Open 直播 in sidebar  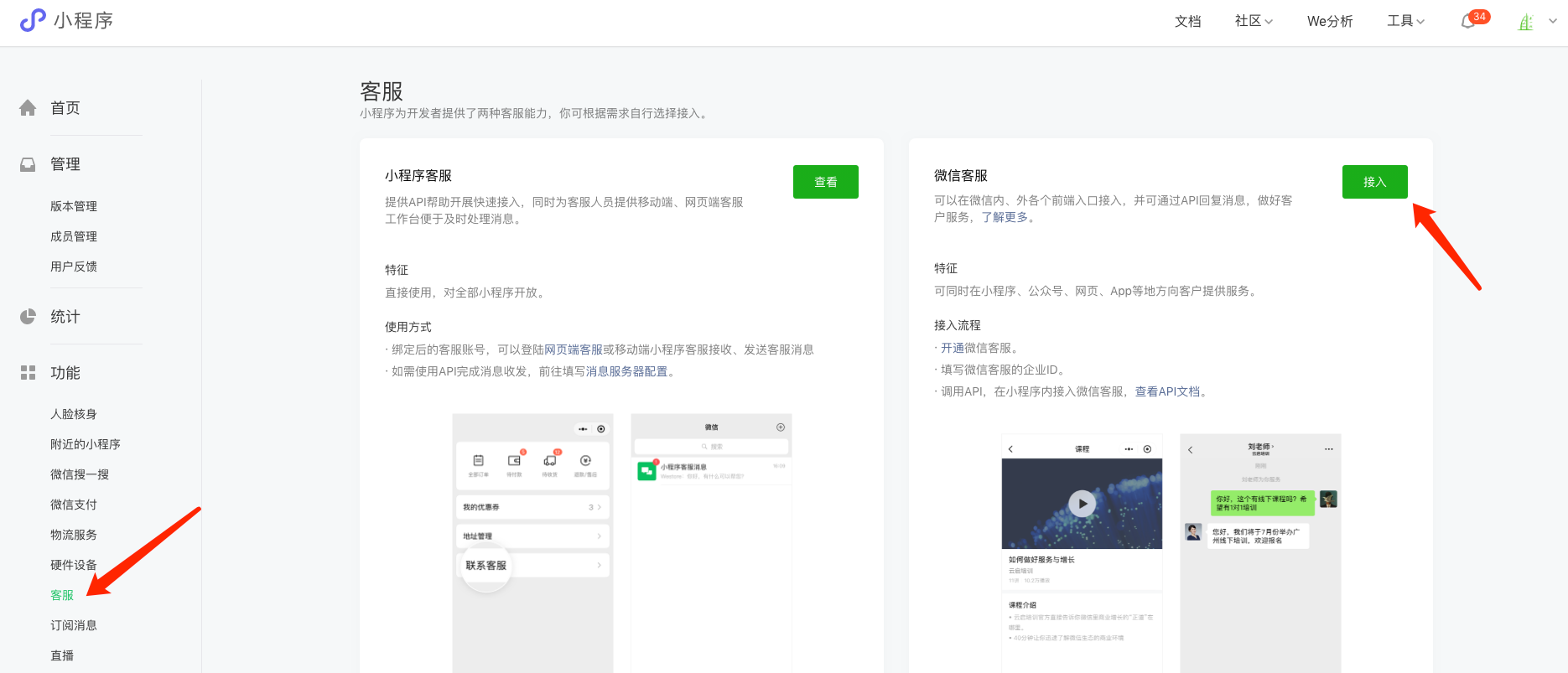point(62,655)
